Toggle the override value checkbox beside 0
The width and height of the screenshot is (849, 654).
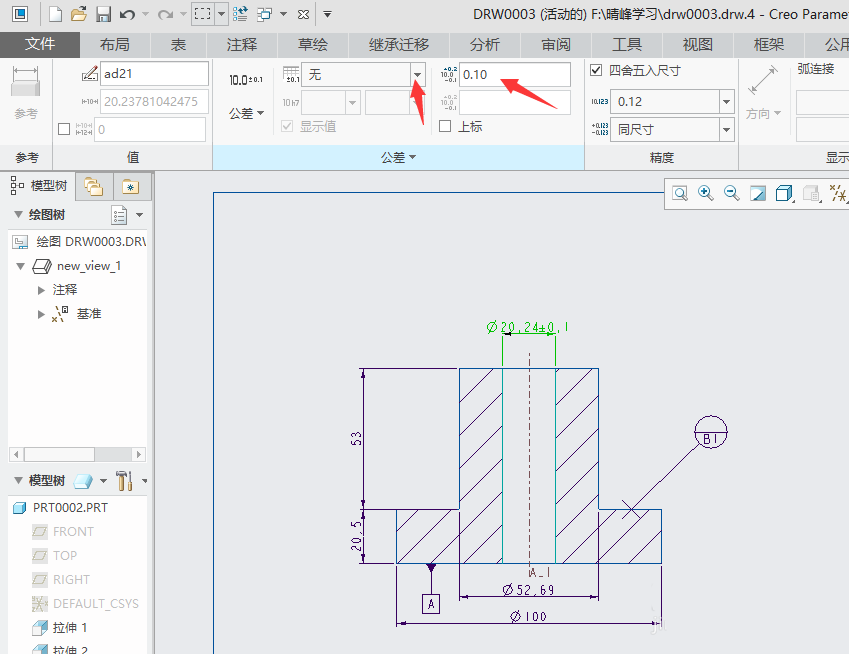pyautogui.click(x=64, y=129)
